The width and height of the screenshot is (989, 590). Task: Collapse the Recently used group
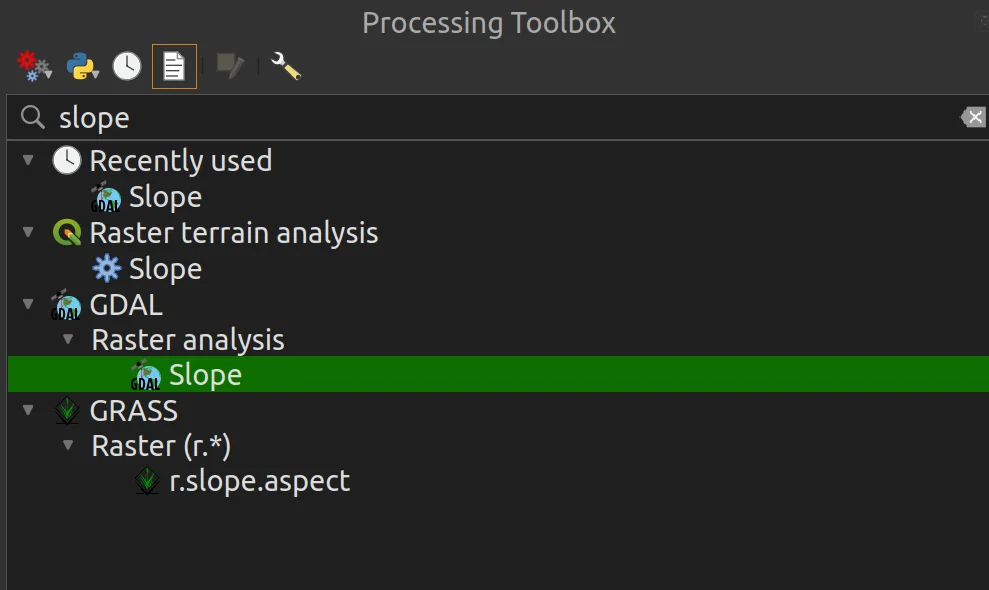pos(28,160)
